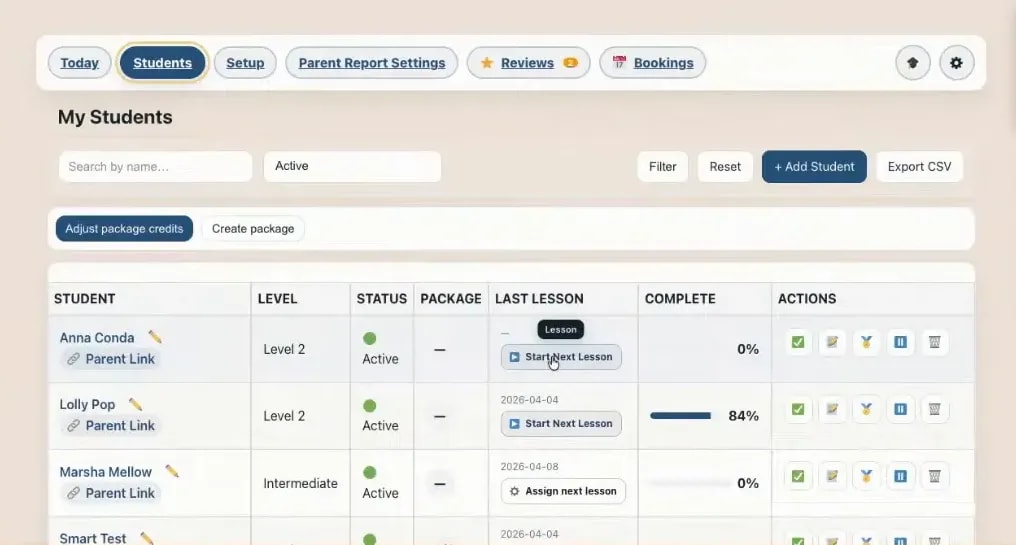Pause student Lolly Pop with pause icon

click(x=901, y=410)
